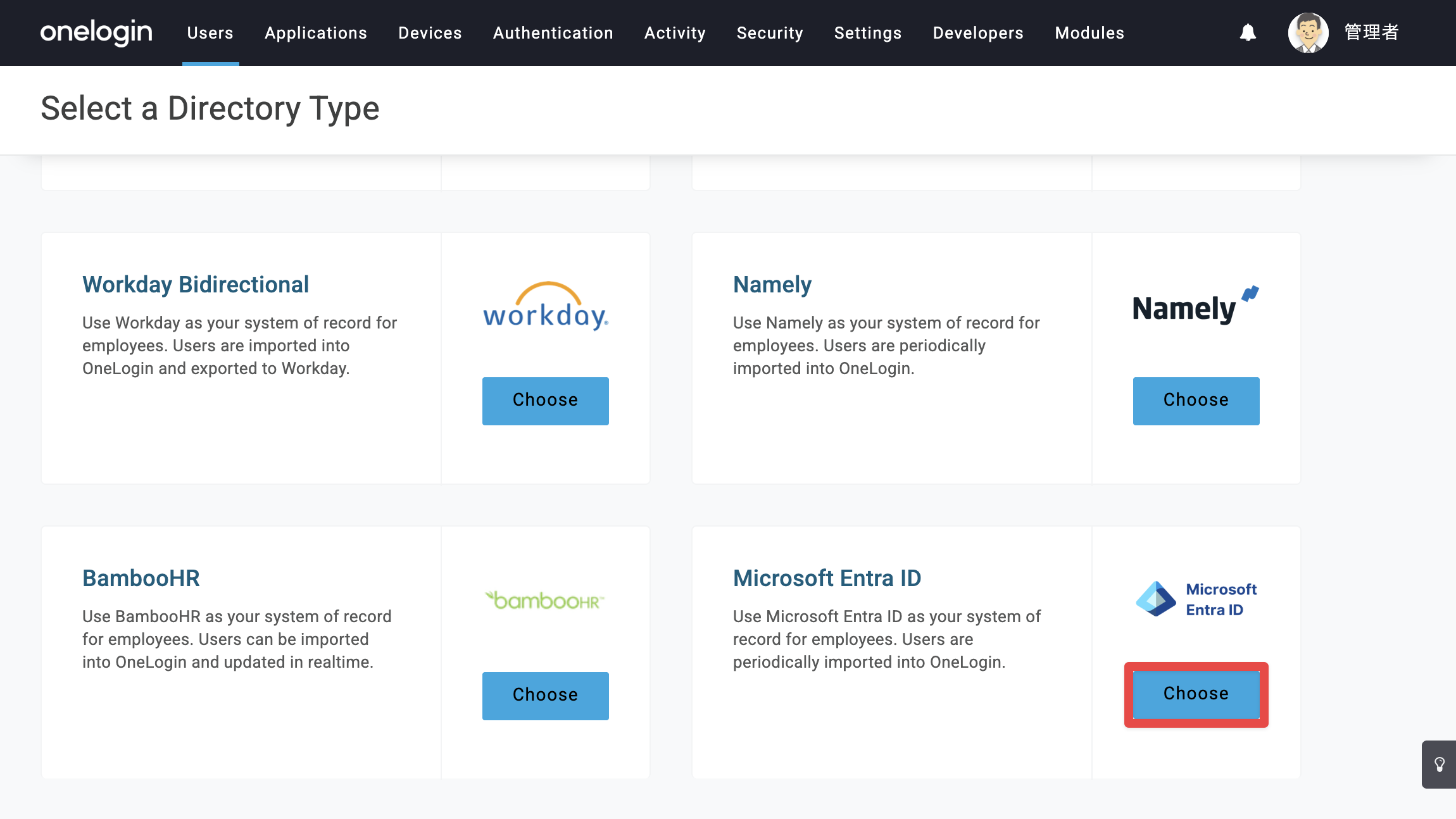Open the Devices menu
The height and width of the screenshot is (819, 1456).
[x=430, y=33]
